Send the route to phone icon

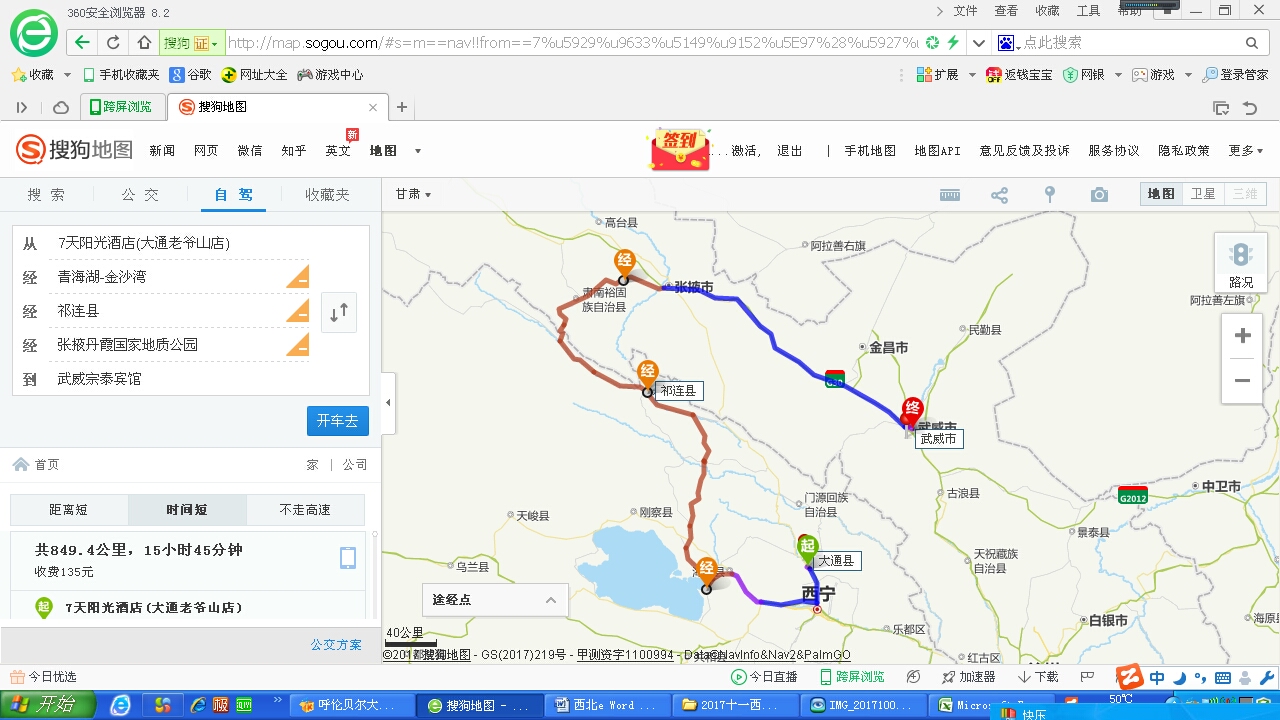tap(348, 558)
